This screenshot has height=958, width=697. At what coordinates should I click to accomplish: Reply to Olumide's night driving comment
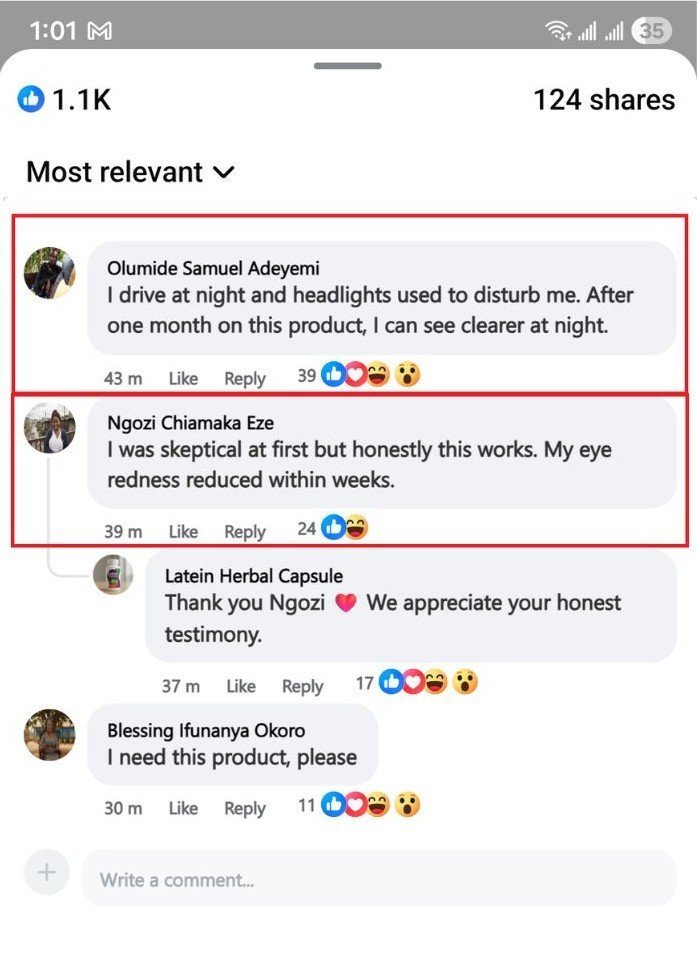click(245, 378)
